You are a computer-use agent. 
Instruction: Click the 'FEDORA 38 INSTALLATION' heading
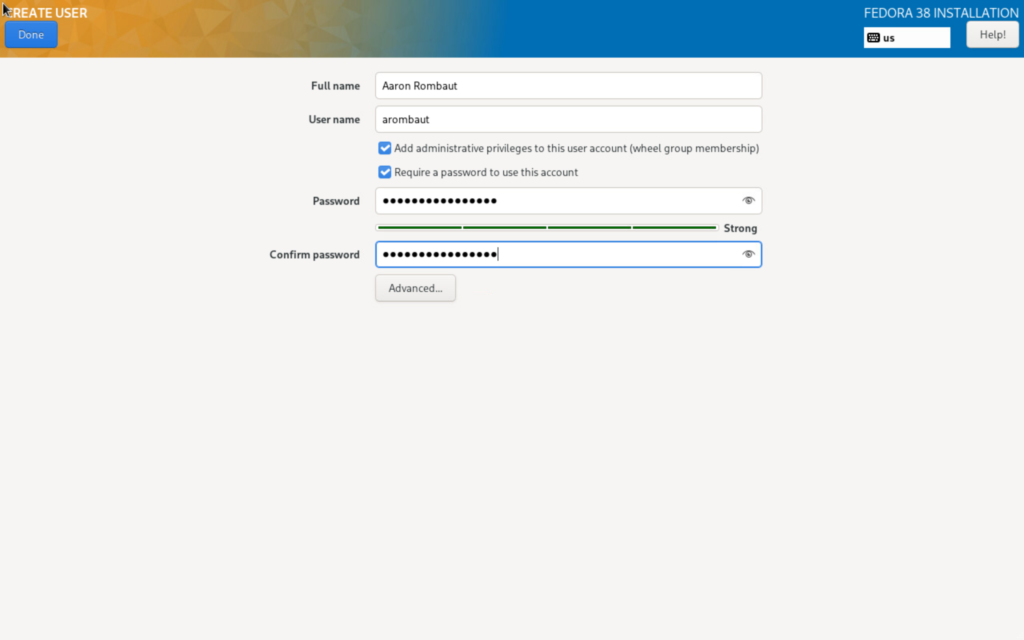click(941, 13)
